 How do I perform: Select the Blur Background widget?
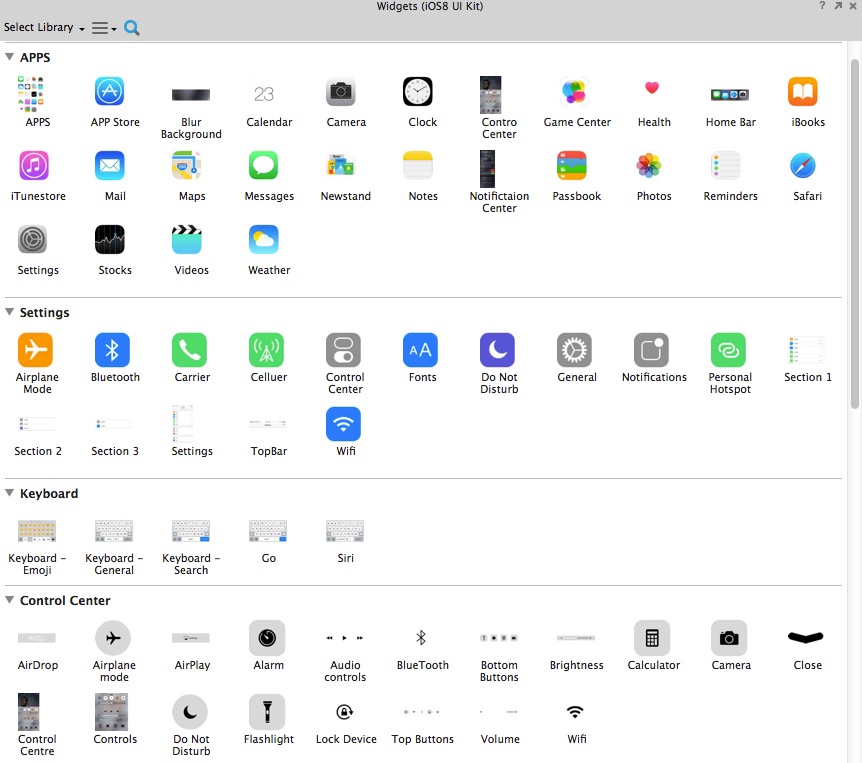191,95
